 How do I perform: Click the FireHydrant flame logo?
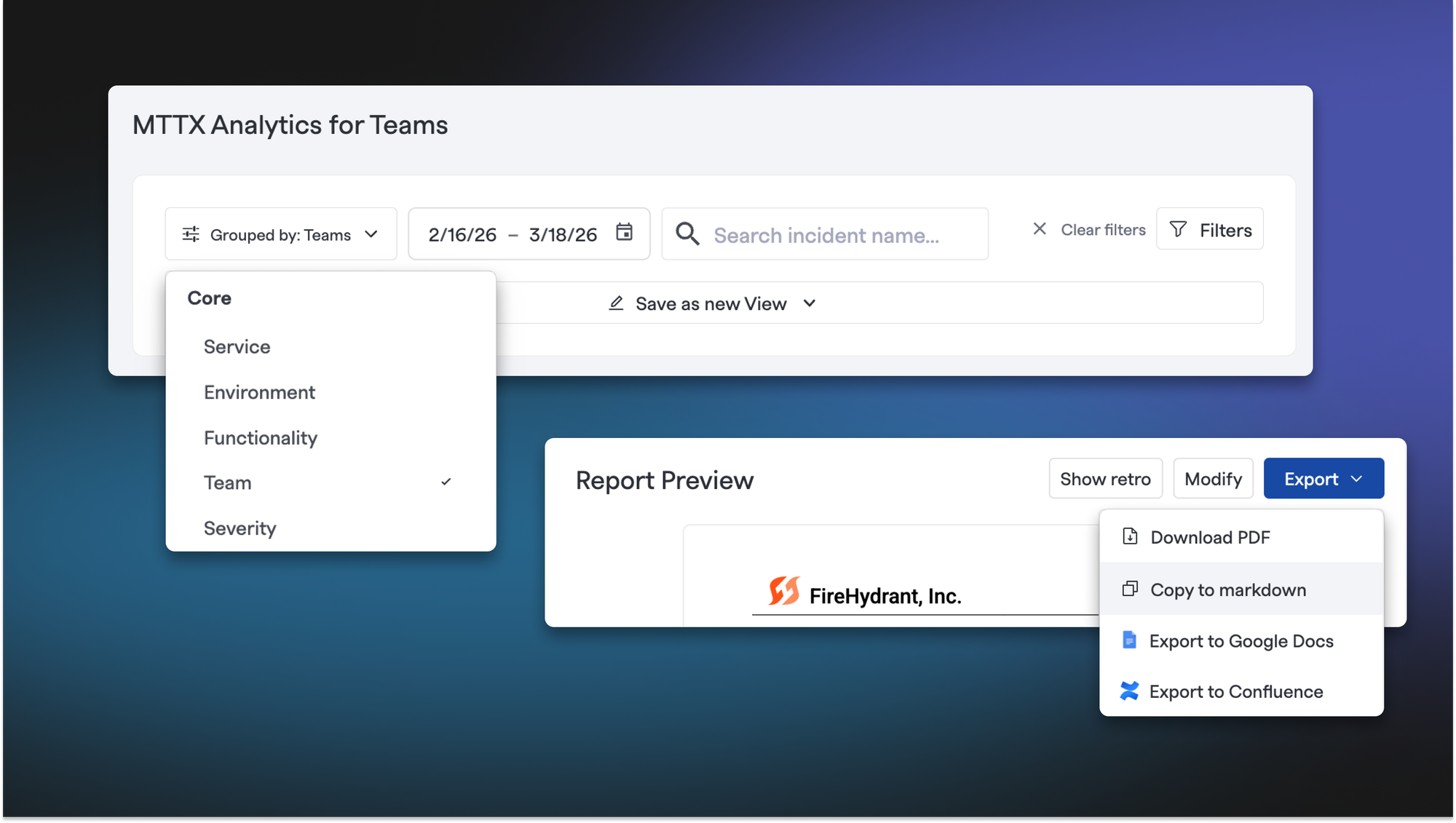click(784, 591)
